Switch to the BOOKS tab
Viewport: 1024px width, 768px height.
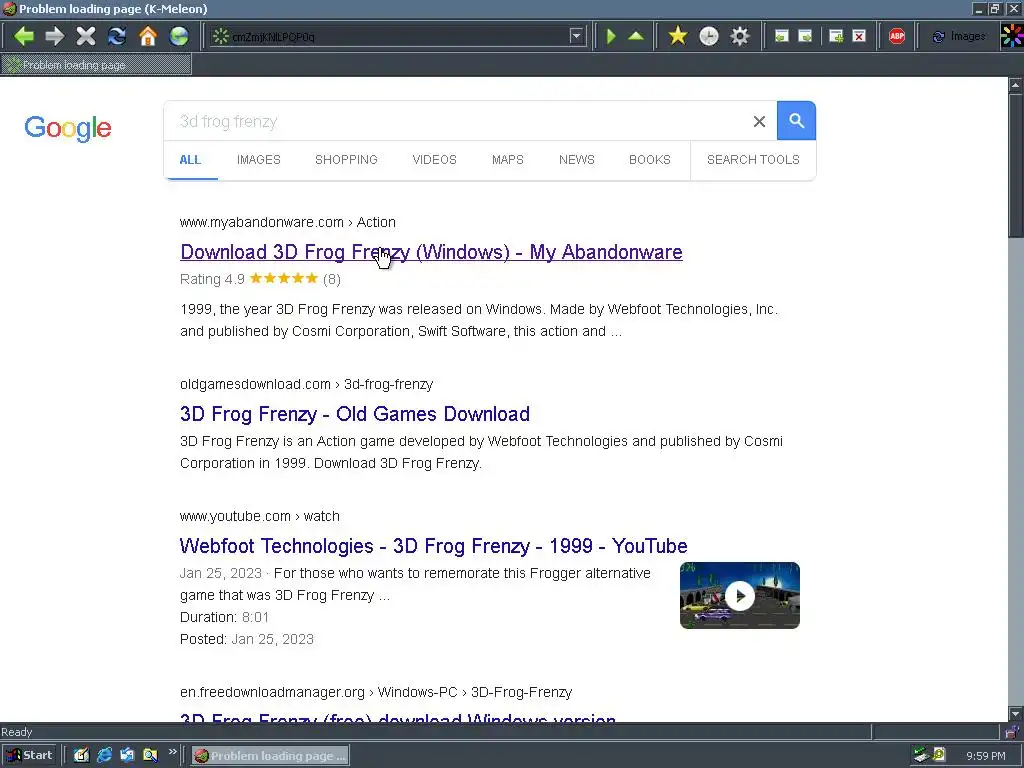click(x=650, y=160)
